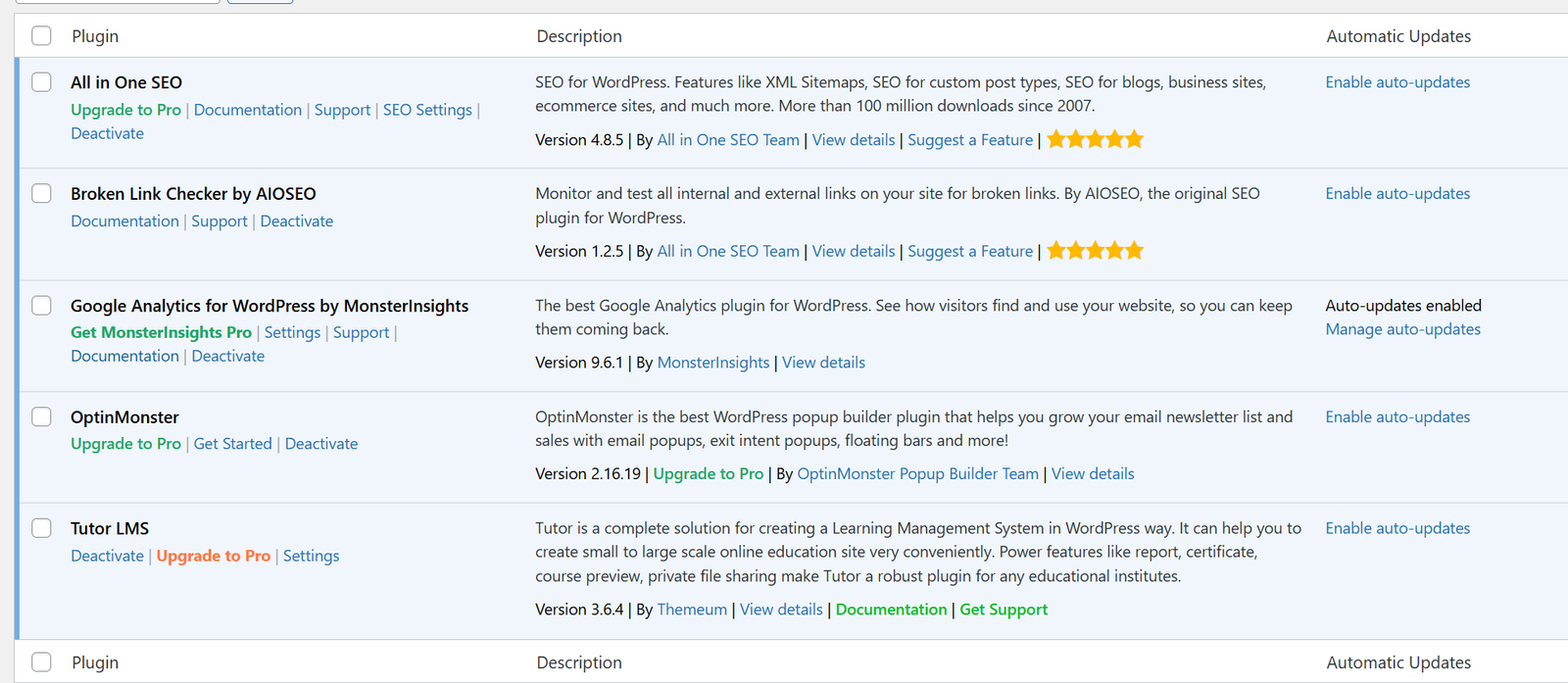Open Support link under All in One SEO
Viewport: 1568px width, 683px height.
coord(342,110)
